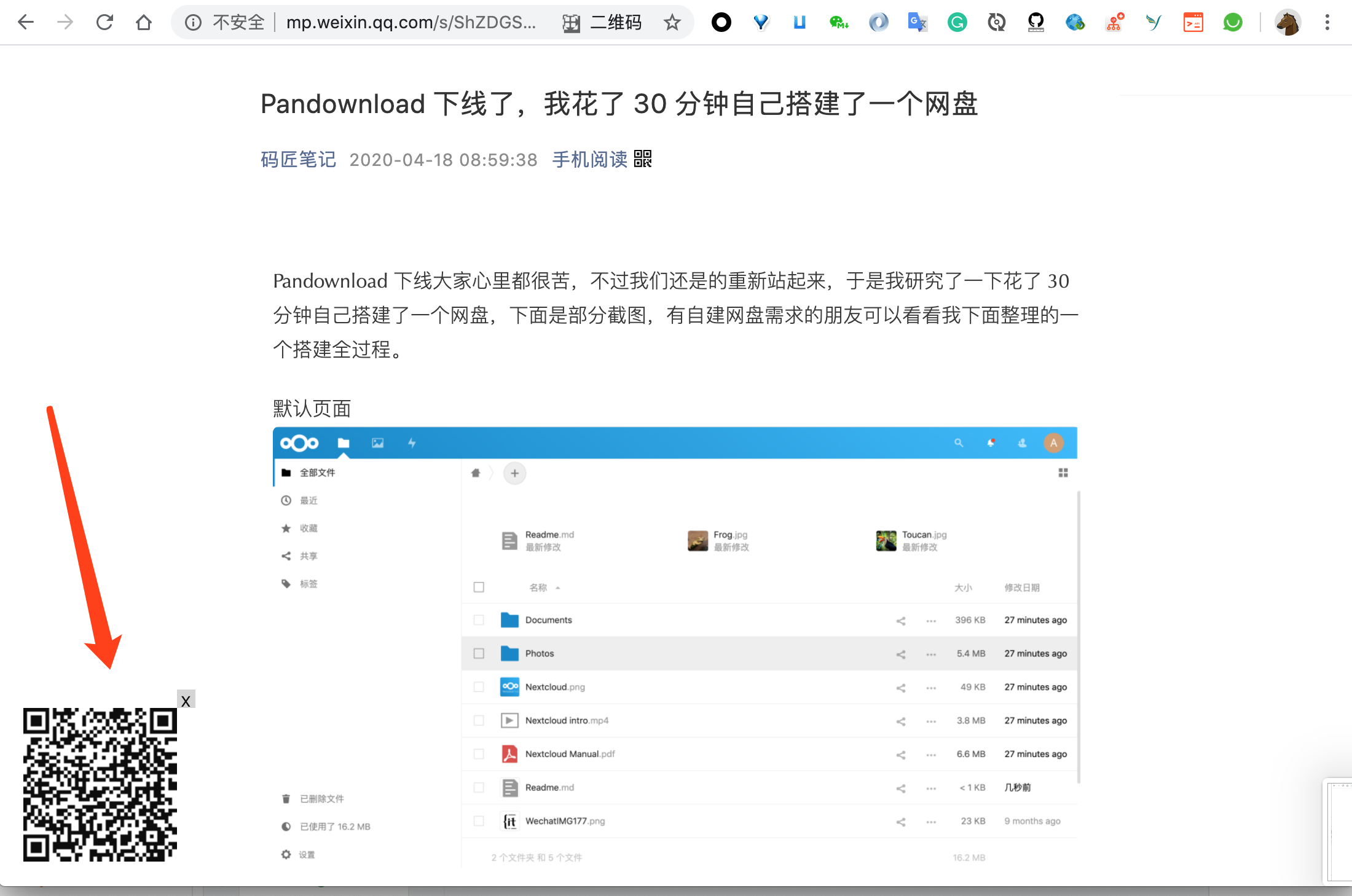Image resolution: width=1352 pixels, height=896 pixels.
Task: Check the Nextcloud.png checkbox
Action: (x=479, y=687)
